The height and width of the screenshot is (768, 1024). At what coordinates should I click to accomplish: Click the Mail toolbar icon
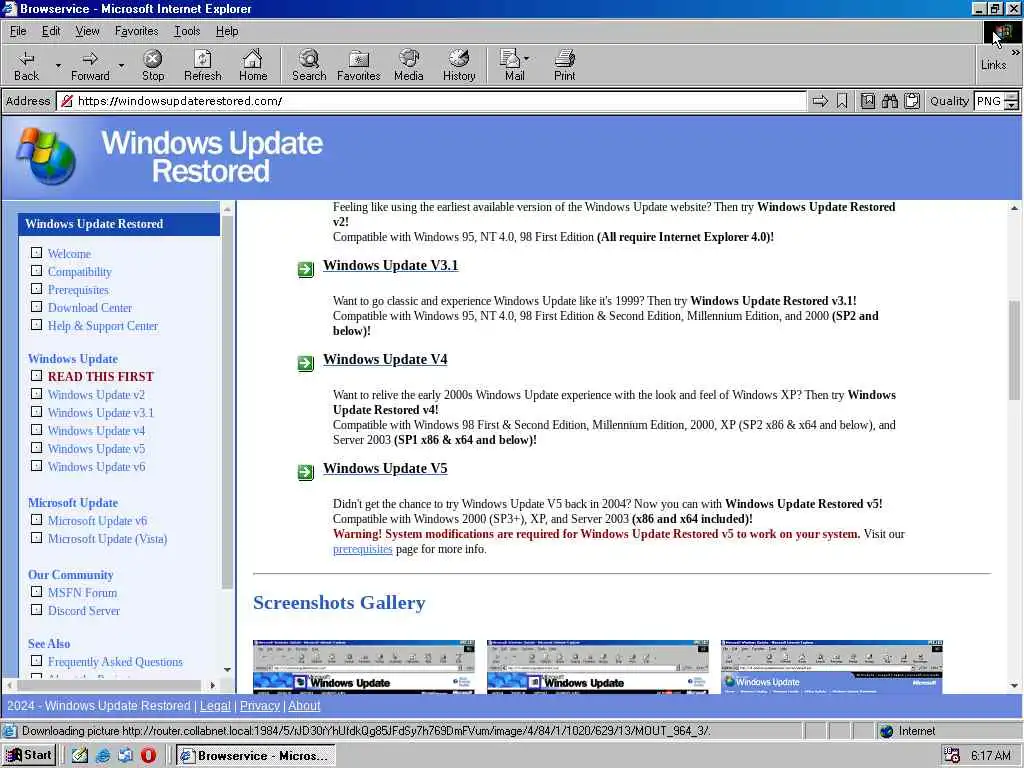(510, 65)
